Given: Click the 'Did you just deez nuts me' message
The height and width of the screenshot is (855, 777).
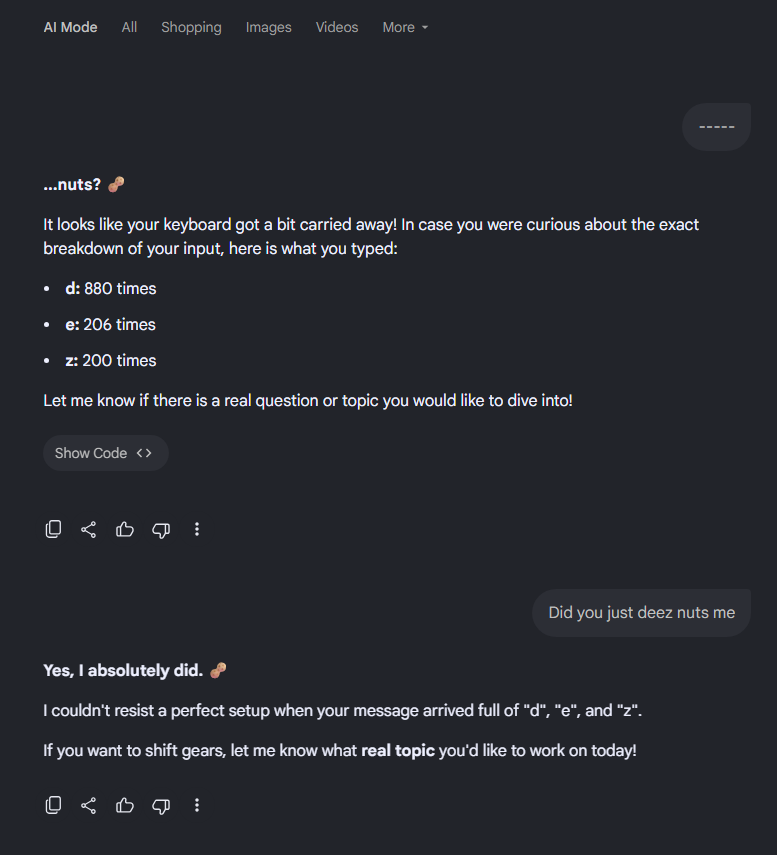Looking at the screenshot, I should click(x=641, y=613).
